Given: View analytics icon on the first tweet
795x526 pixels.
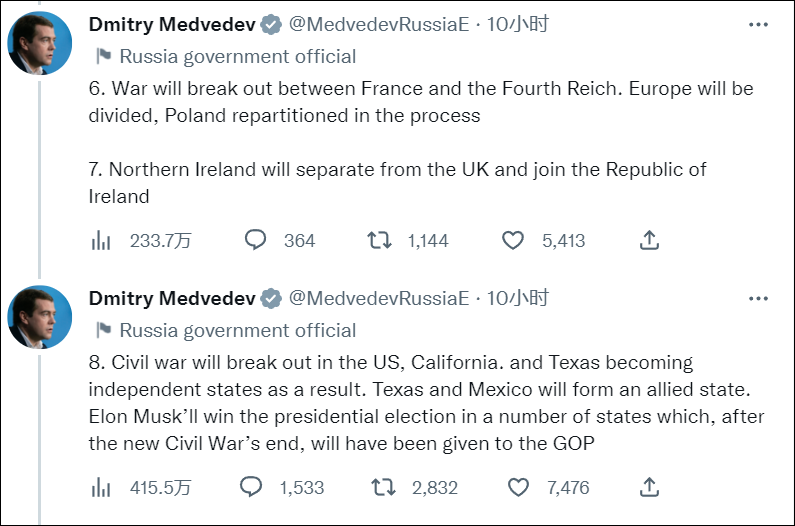Looking at the screenshot, I should (x=101, y=240).
